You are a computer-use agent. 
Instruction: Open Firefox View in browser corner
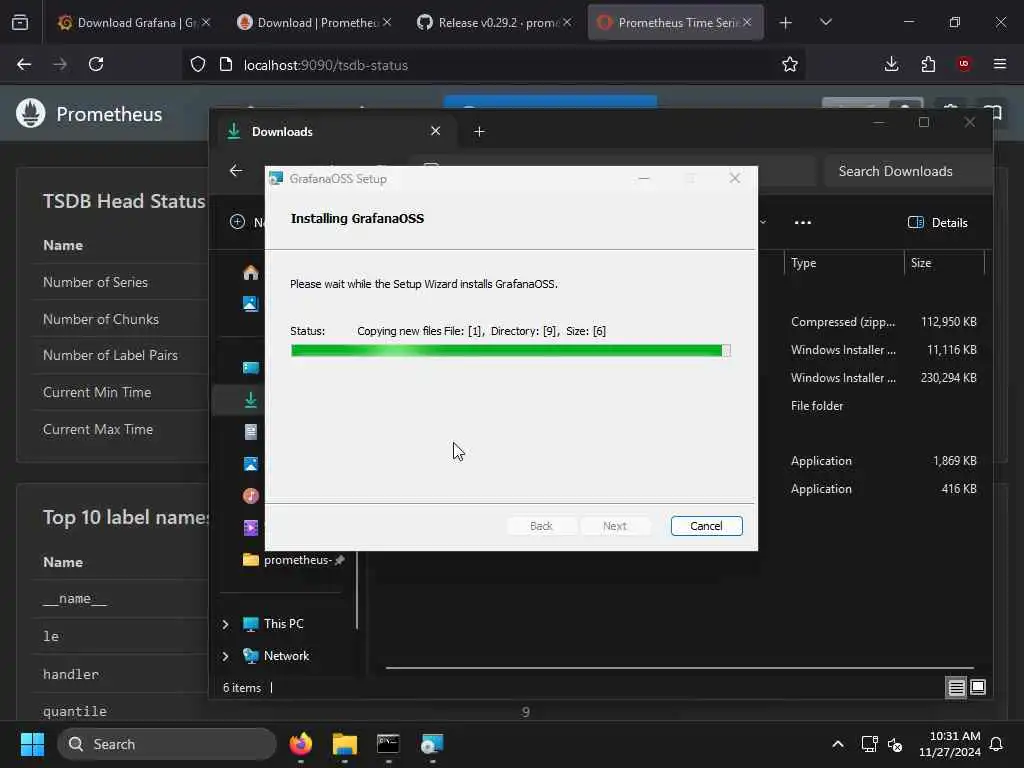[x=20, y=23]
